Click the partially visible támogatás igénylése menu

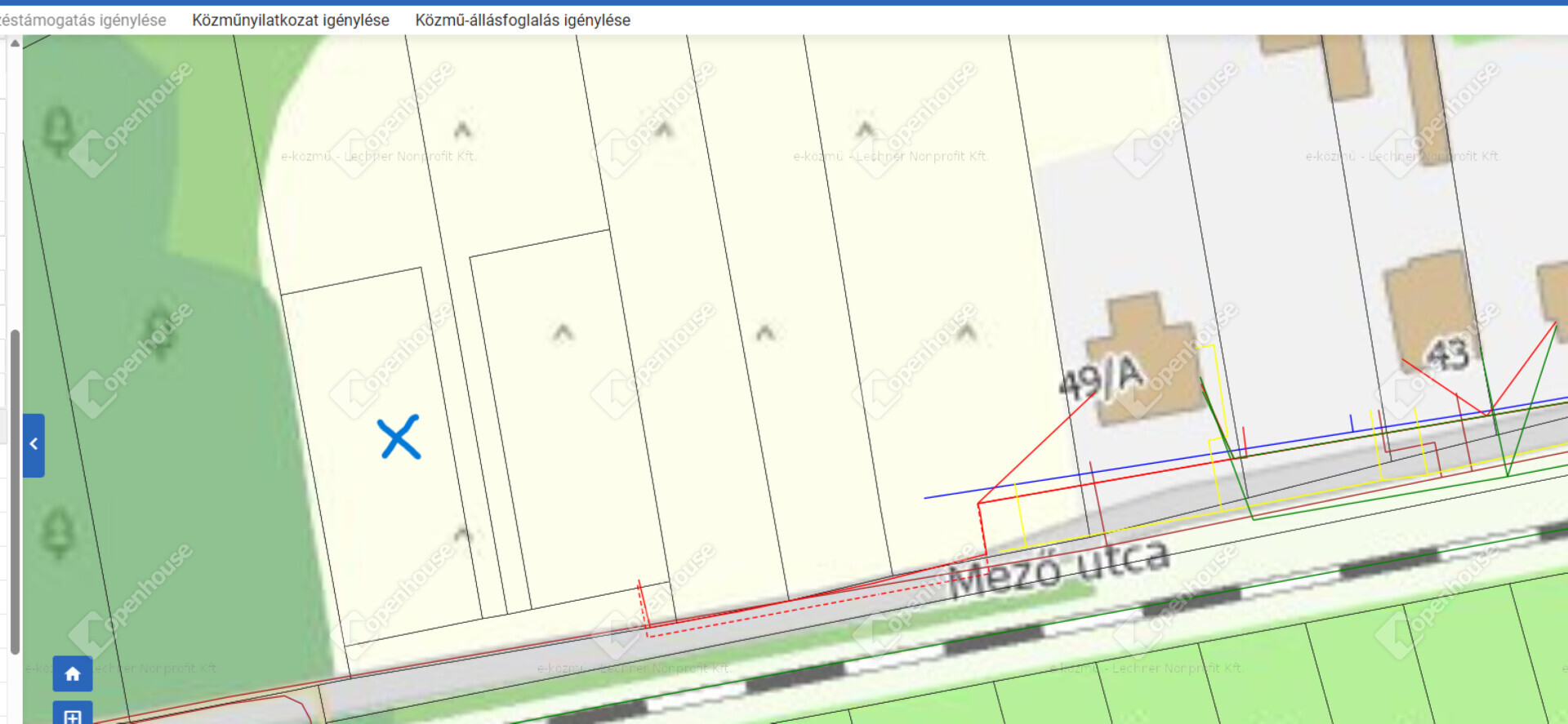(82, 20)
